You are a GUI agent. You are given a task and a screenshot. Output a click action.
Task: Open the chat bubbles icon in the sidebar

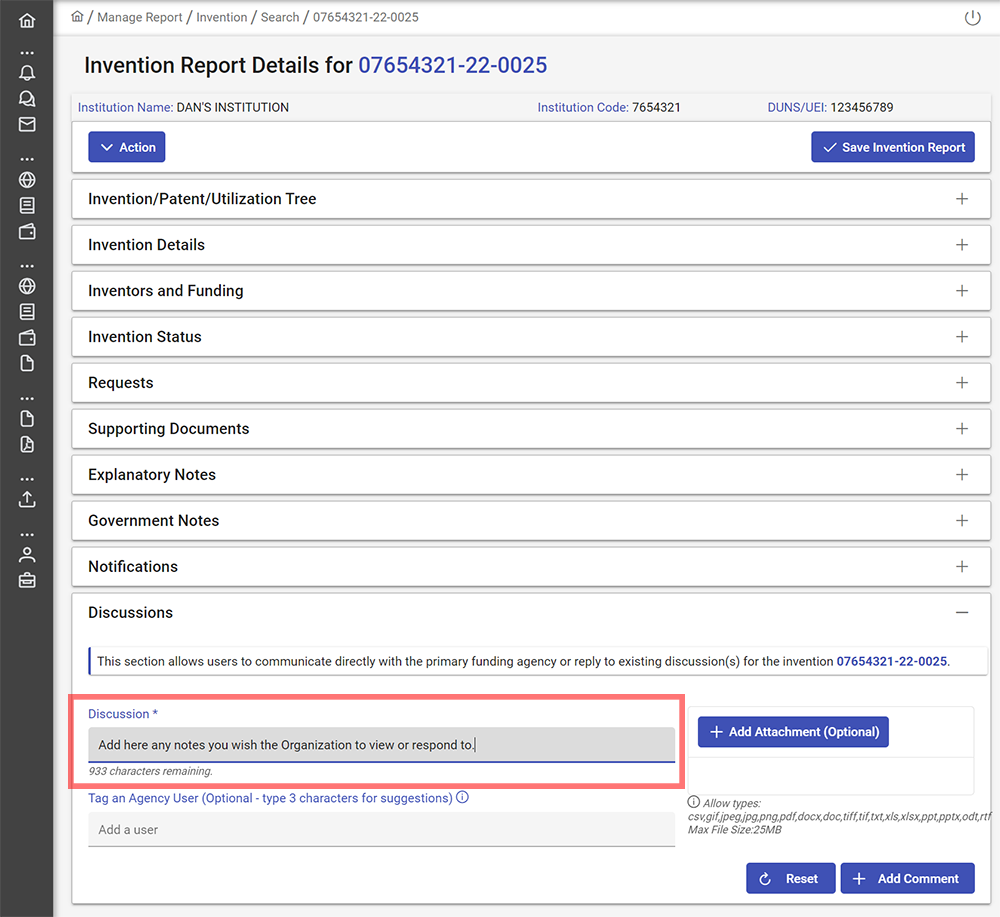tap(27, 98)
